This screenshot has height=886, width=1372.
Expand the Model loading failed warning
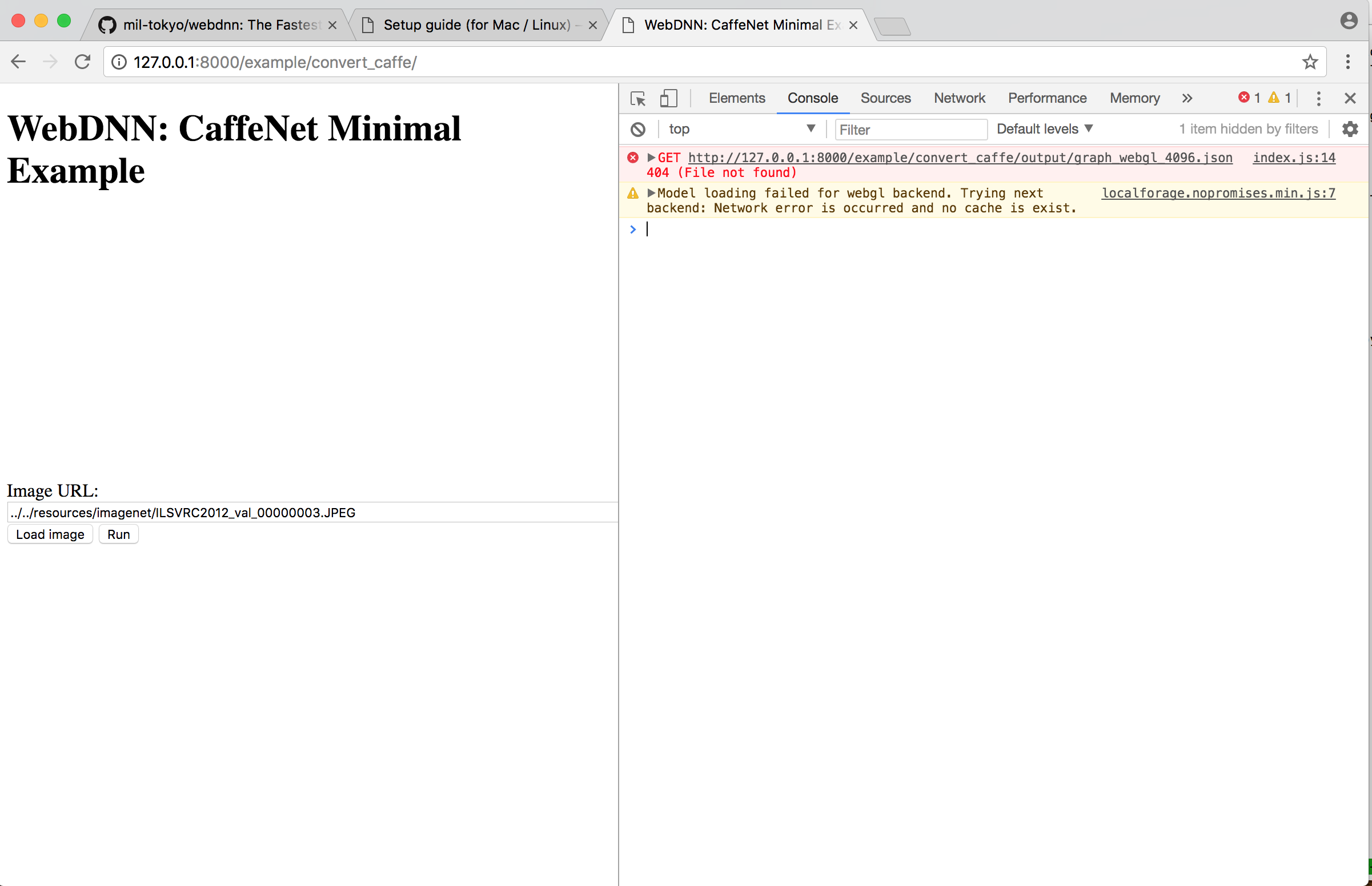click(x=651, y=194)
